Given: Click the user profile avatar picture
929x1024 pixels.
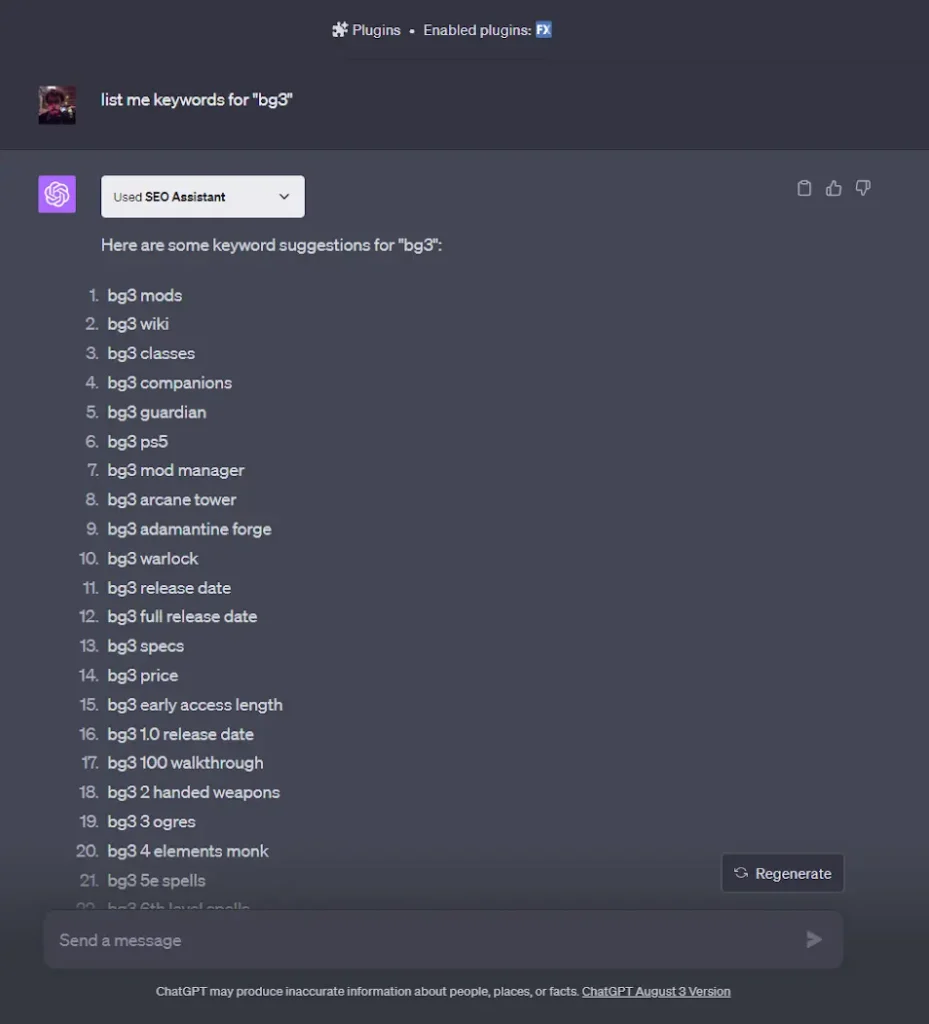Looking at the screenshot, I should point(57,104).
